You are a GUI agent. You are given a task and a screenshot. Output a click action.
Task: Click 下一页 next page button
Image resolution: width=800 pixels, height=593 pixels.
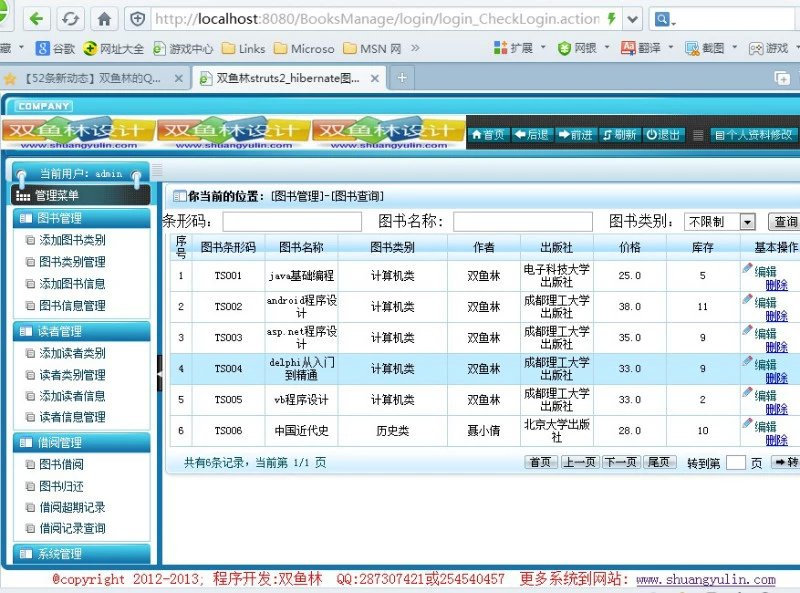621,462
